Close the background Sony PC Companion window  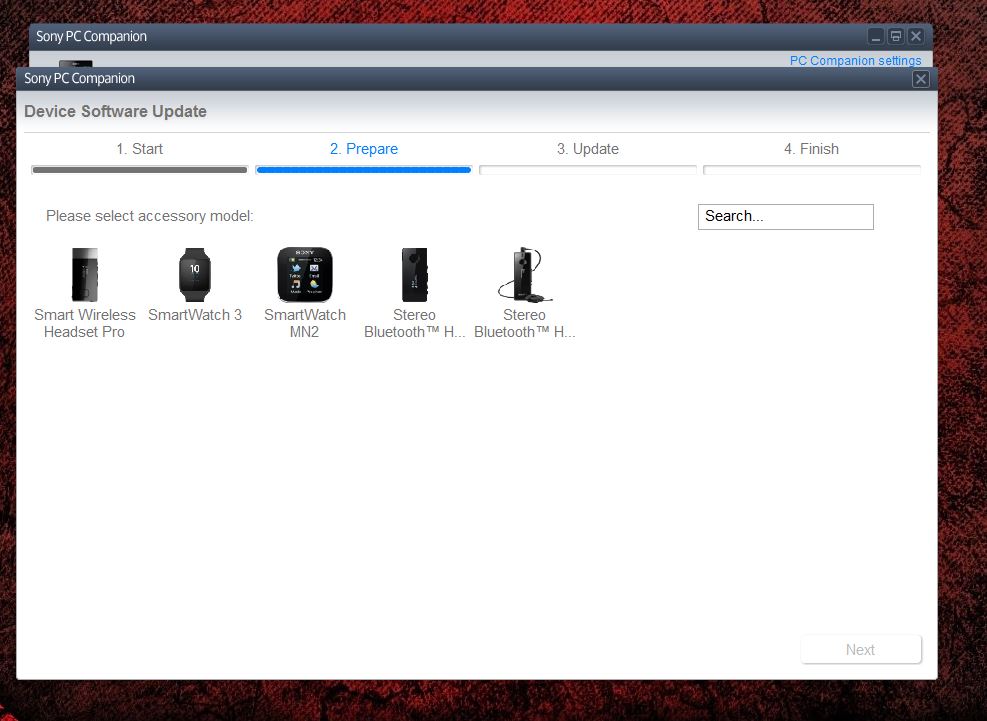tap(916, 37)
